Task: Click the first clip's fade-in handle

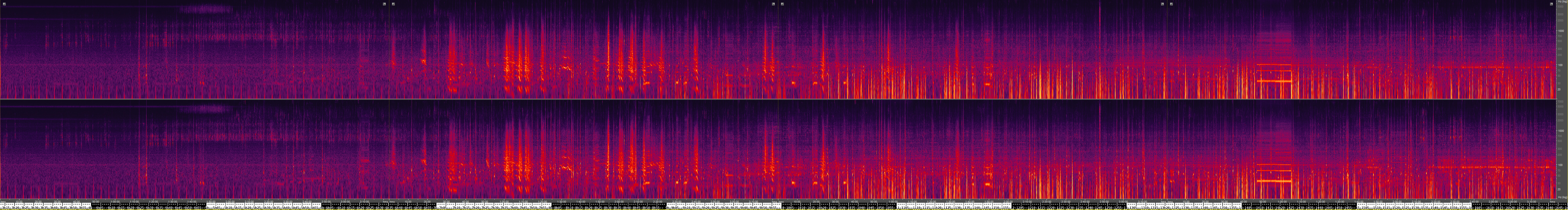Action: 4,4
